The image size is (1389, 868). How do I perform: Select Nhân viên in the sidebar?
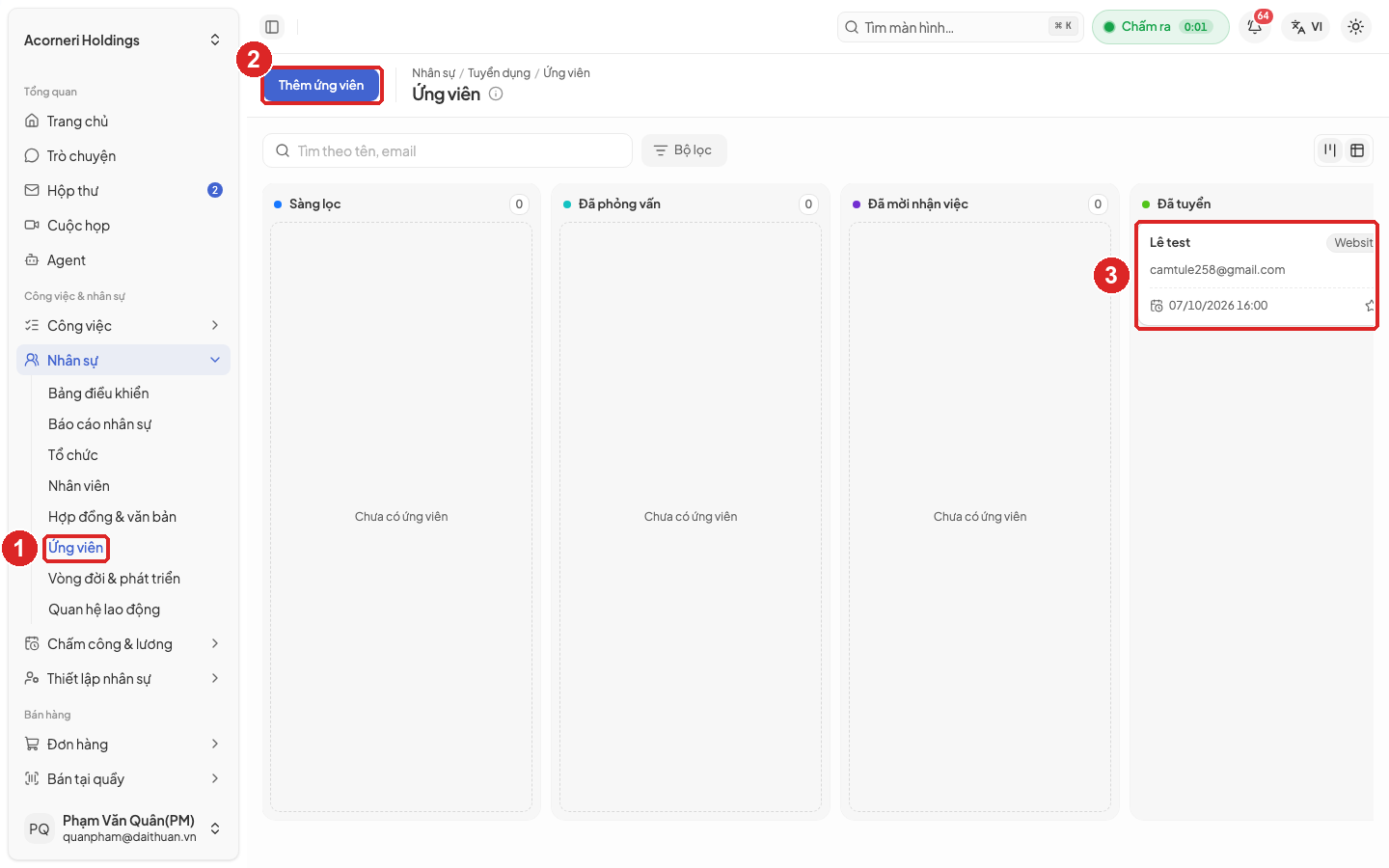79,486
